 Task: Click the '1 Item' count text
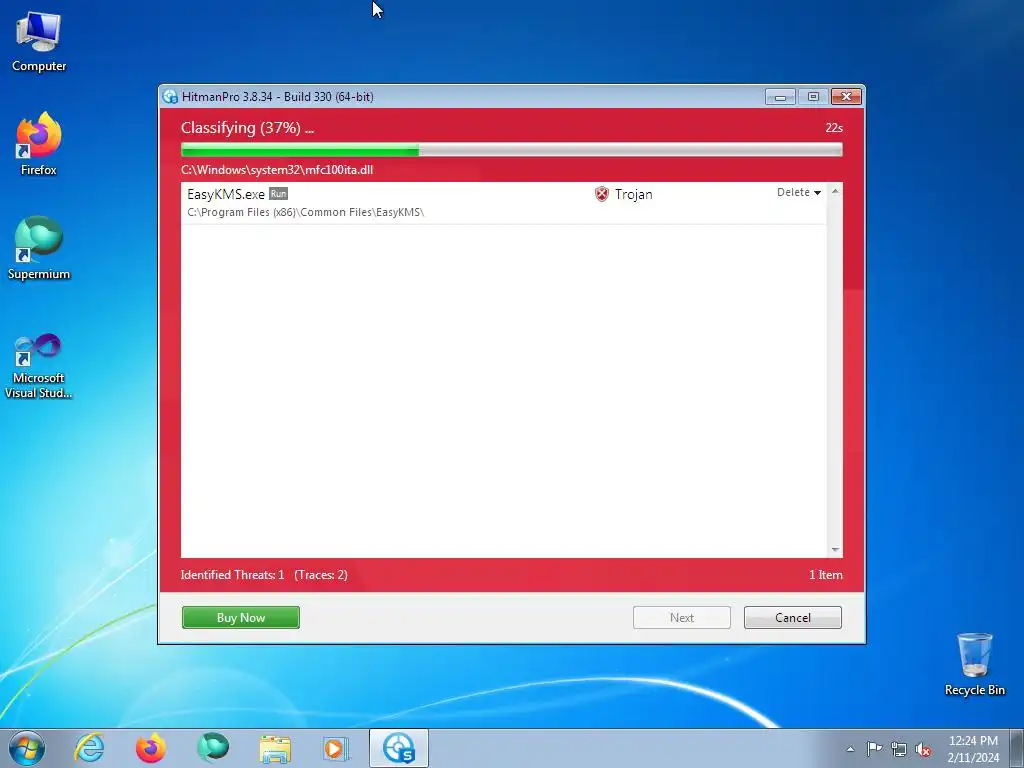(x=825, y=575)
